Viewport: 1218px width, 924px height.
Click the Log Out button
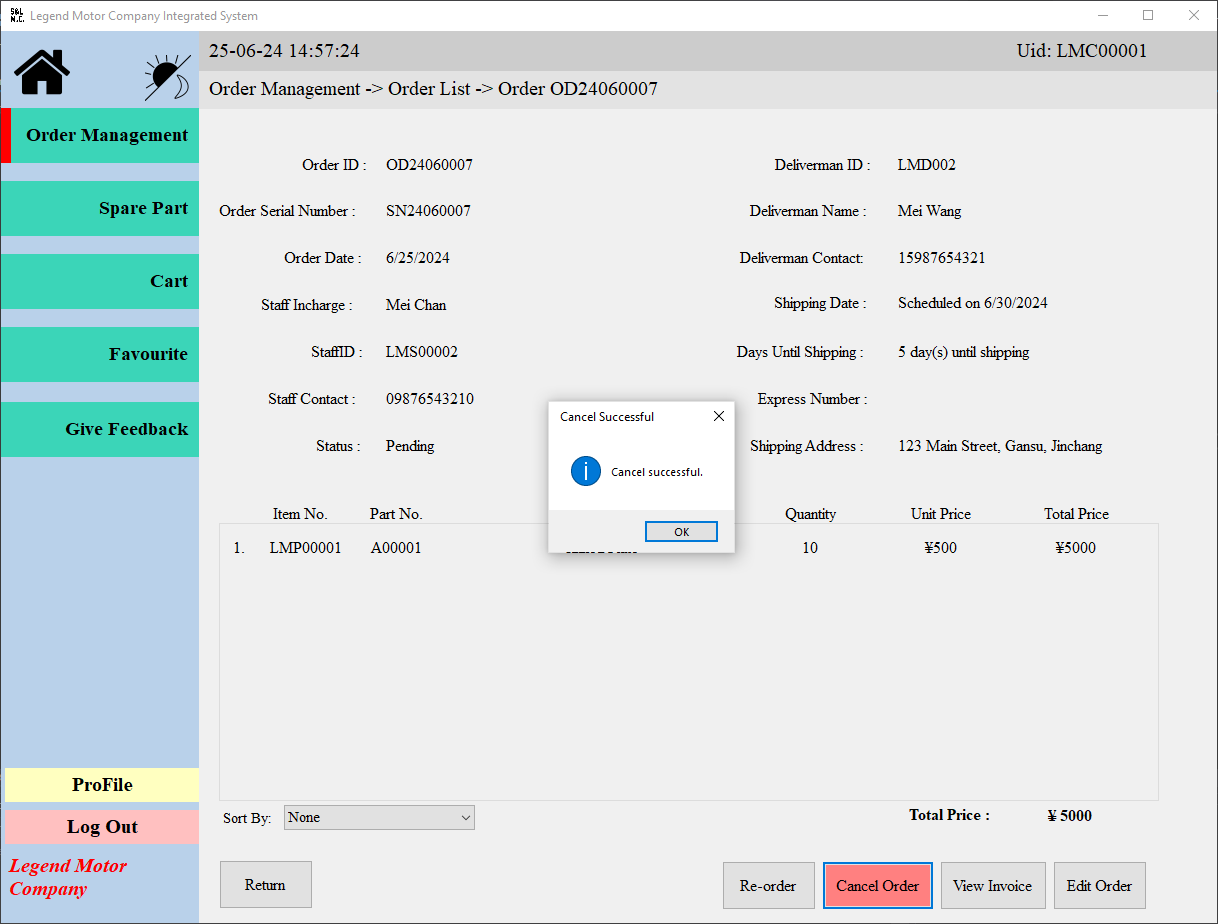[x=102, y=827]
